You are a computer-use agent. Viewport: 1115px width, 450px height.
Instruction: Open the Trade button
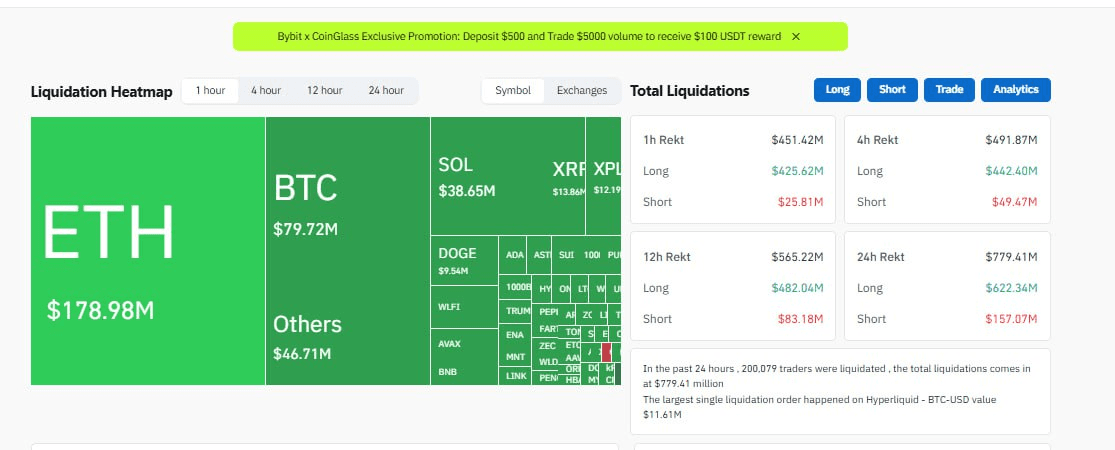click(x=949, y=90)
